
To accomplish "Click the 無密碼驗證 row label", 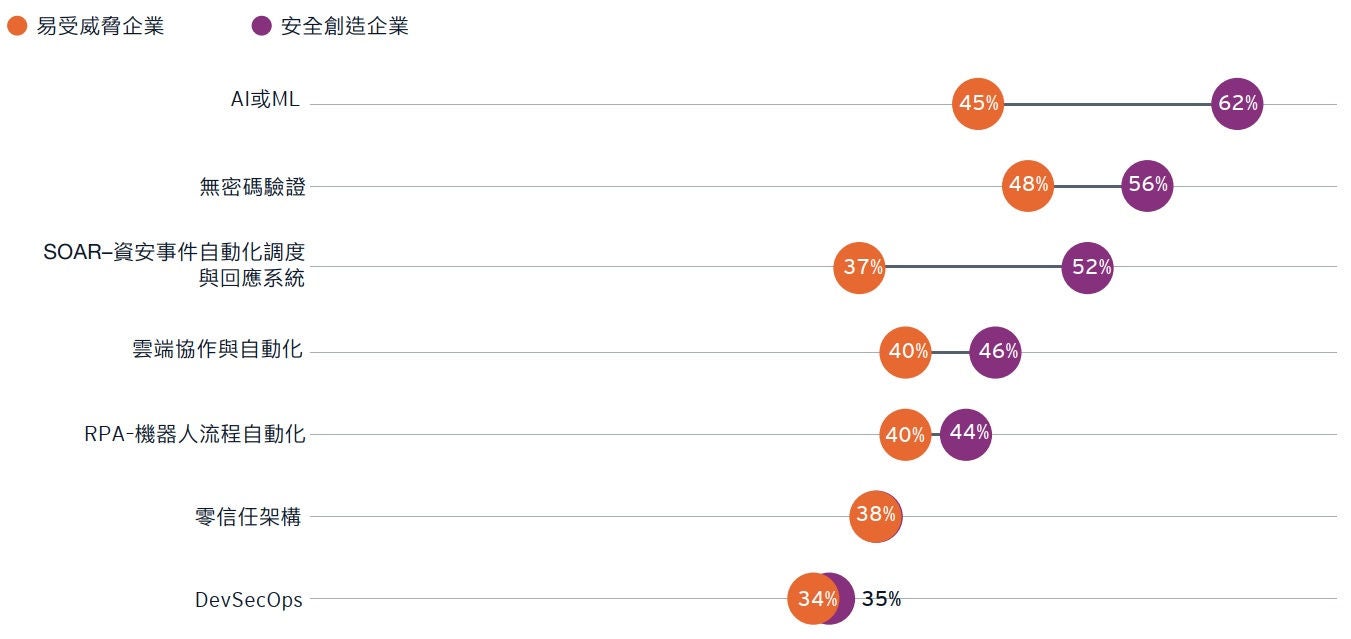I will coord(252,186).
